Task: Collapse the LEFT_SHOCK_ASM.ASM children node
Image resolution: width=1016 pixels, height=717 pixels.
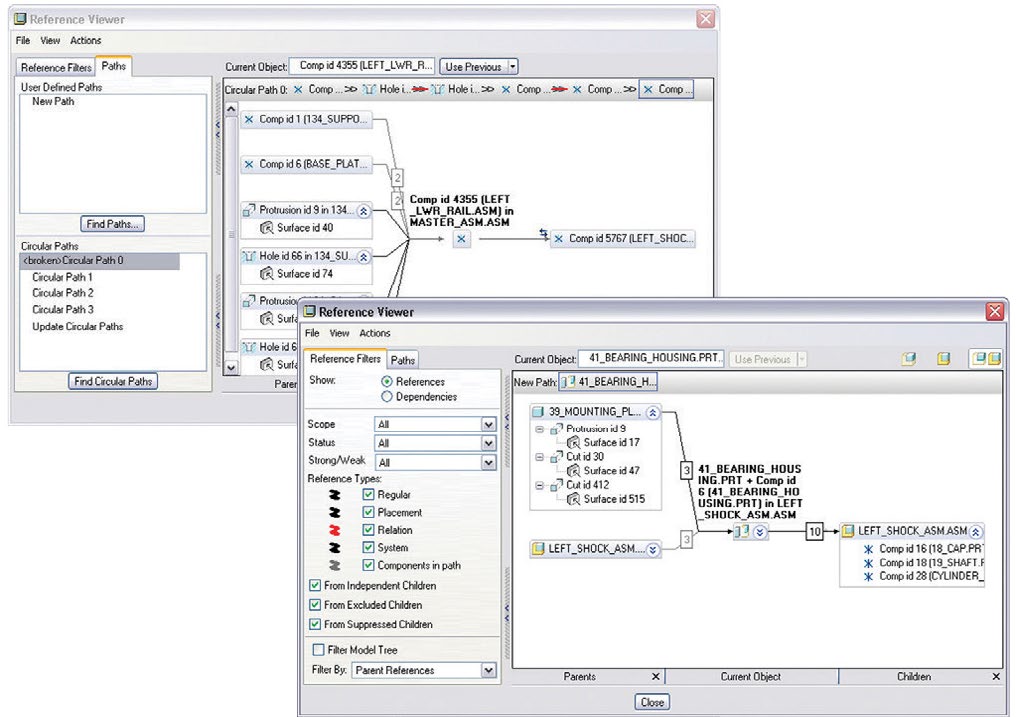Action: tap(976, 532)
